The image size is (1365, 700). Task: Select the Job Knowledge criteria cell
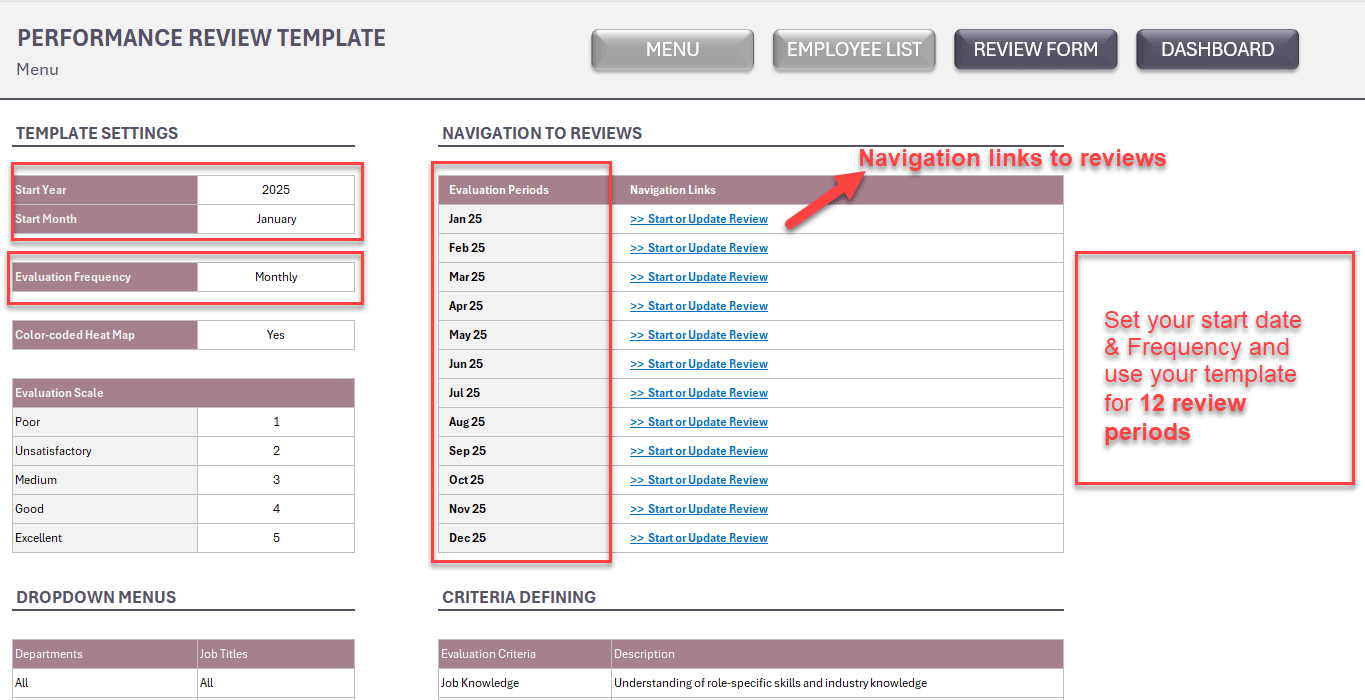[525, 683]
